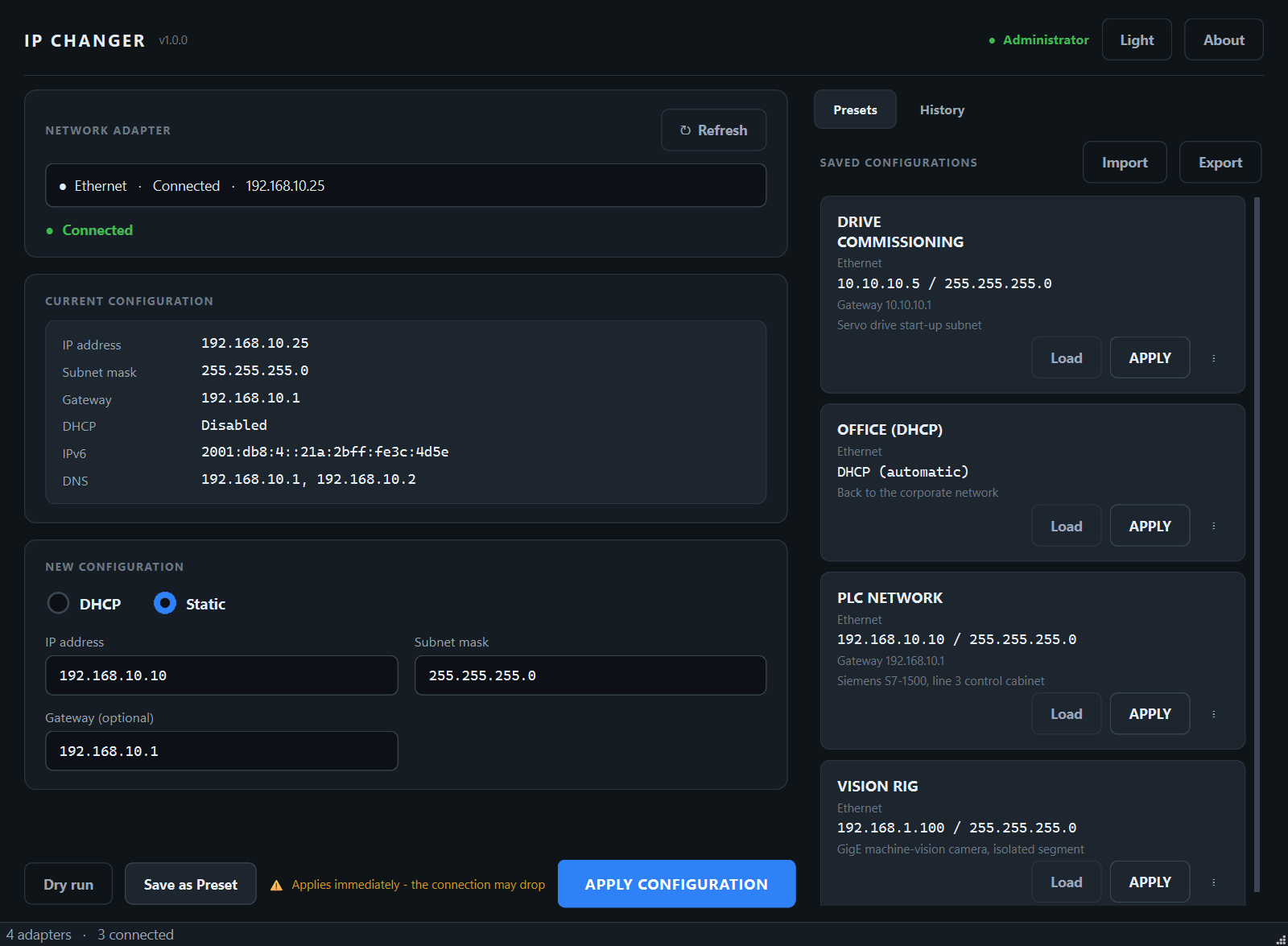Open more options for Office (DHCP) preset
Viewport: 1288px width, 946px height.
pyautogui.click(x=1213, y=526)
